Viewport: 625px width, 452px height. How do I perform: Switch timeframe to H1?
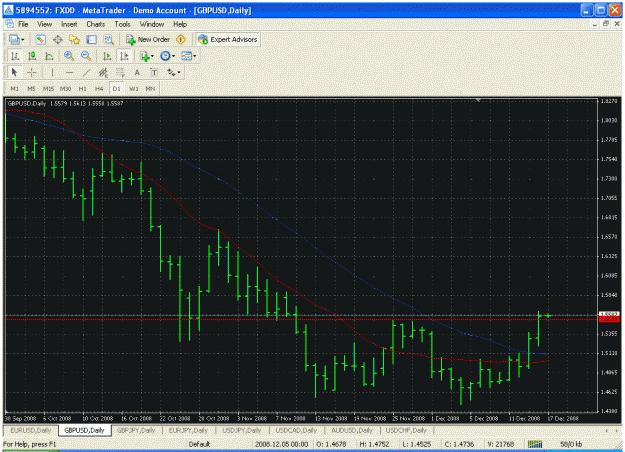coord(83,88)
